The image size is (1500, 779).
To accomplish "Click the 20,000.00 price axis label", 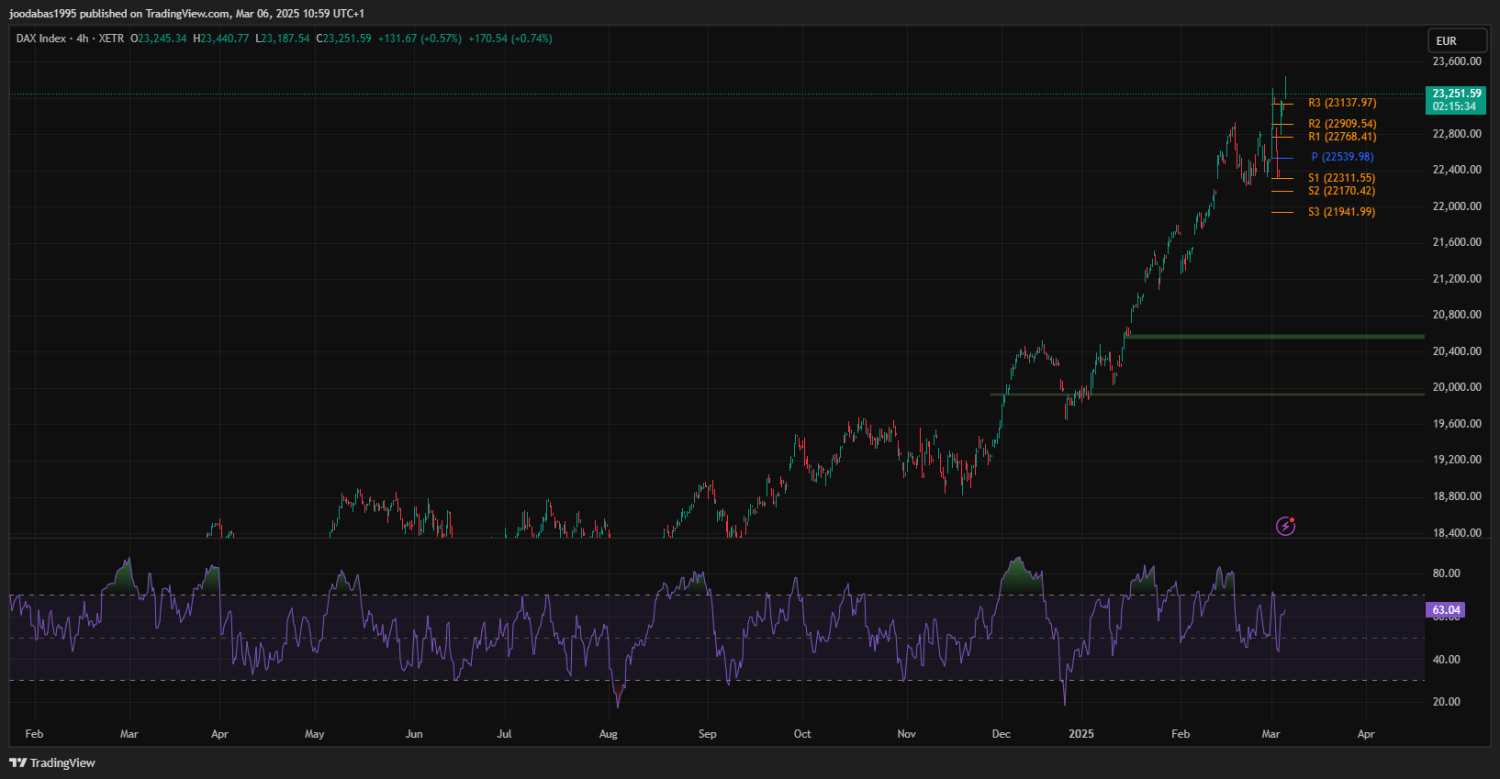I will (x=1457, y=388).
